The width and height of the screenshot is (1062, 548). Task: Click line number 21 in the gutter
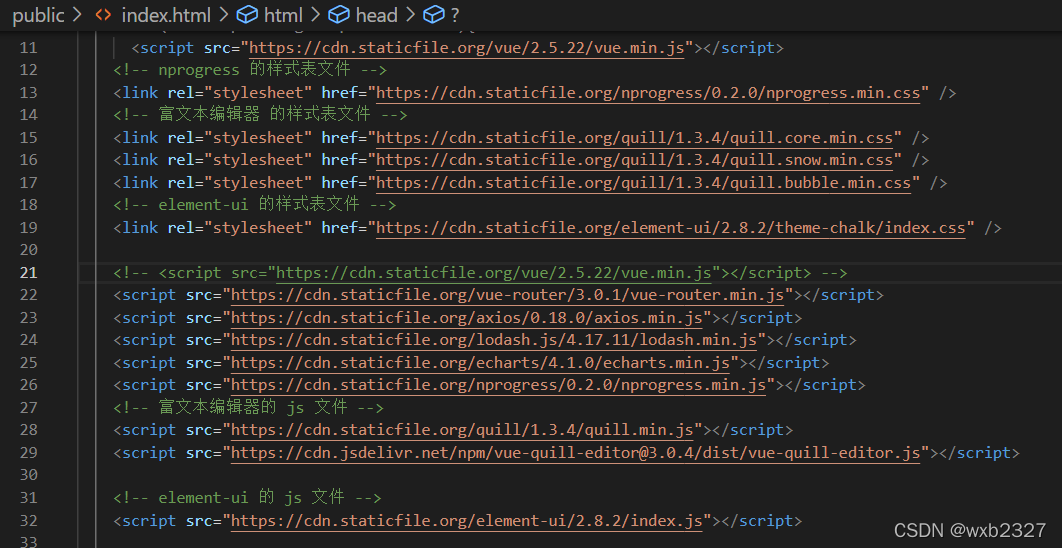pyautogui.click(x=28, y=272)
